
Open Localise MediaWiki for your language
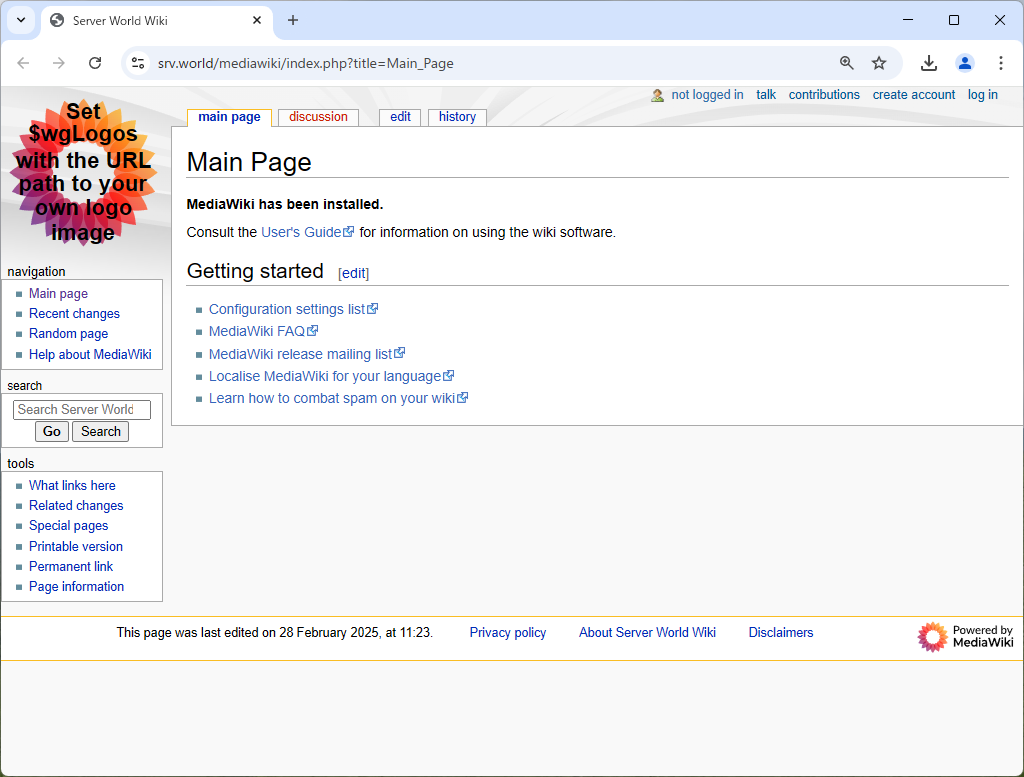coord(331,376)
